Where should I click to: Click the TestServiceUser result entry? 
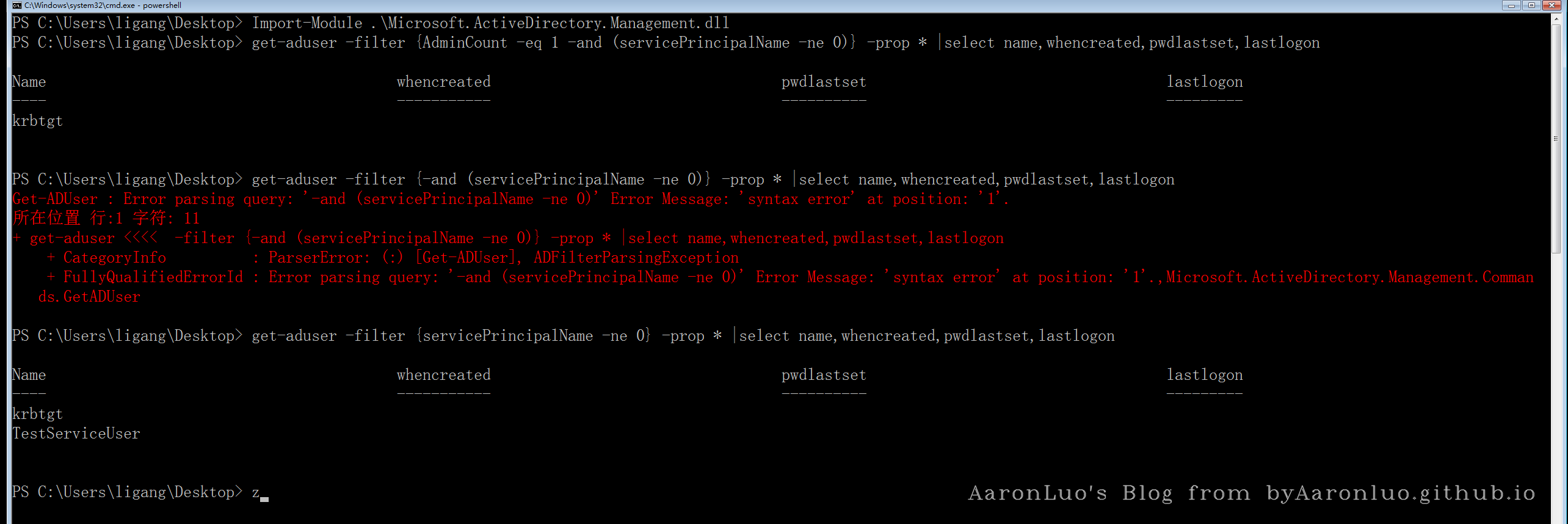76,434
